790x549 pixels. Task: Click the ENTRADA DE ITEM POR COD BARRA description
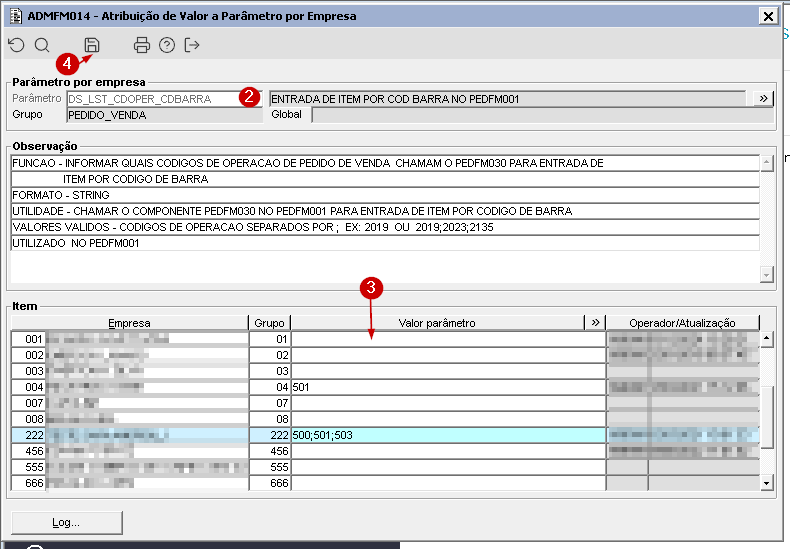(x=507, y=99)
